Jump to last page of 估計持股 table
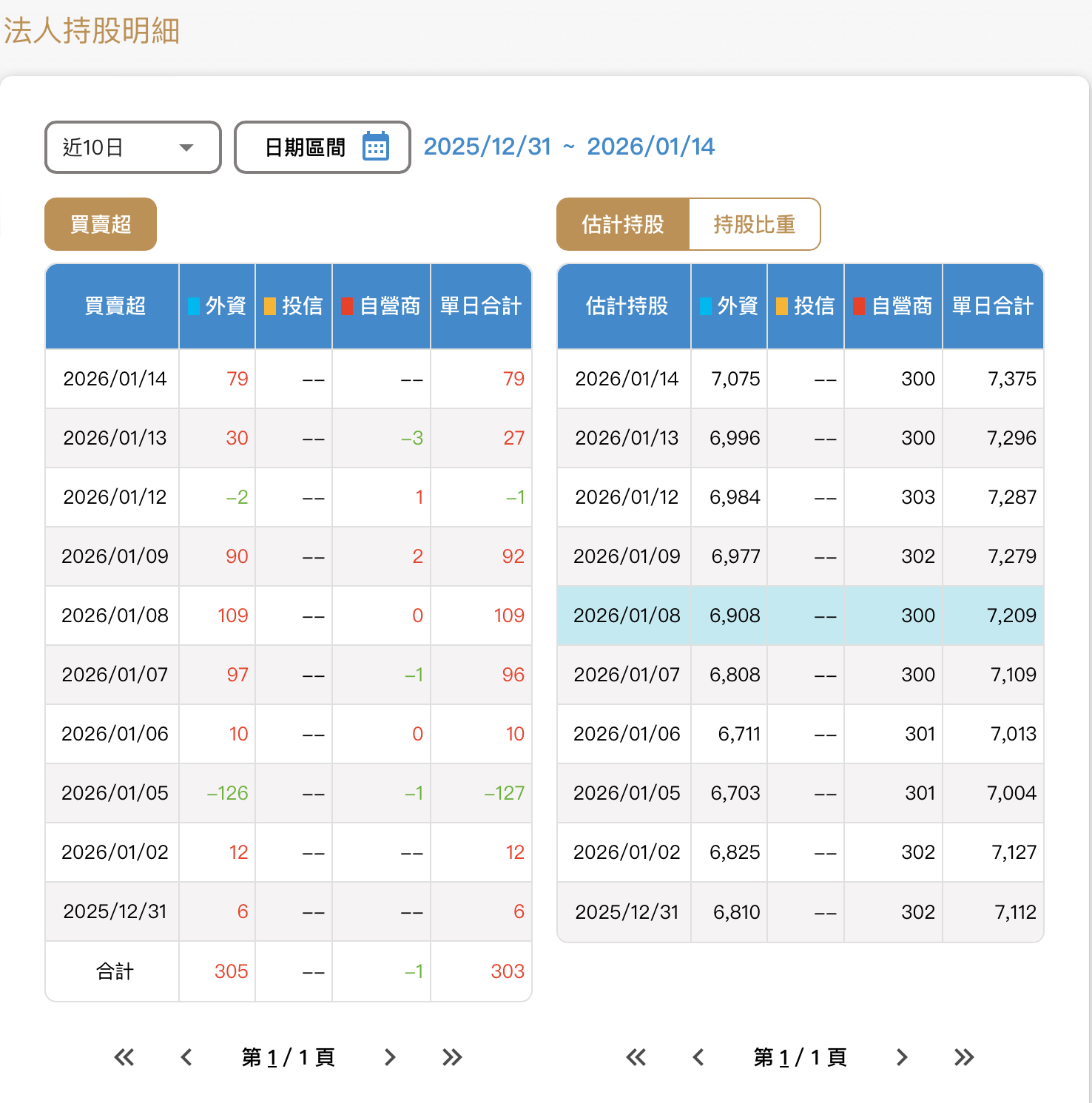1092x1103 pixels. (964, 1057)
